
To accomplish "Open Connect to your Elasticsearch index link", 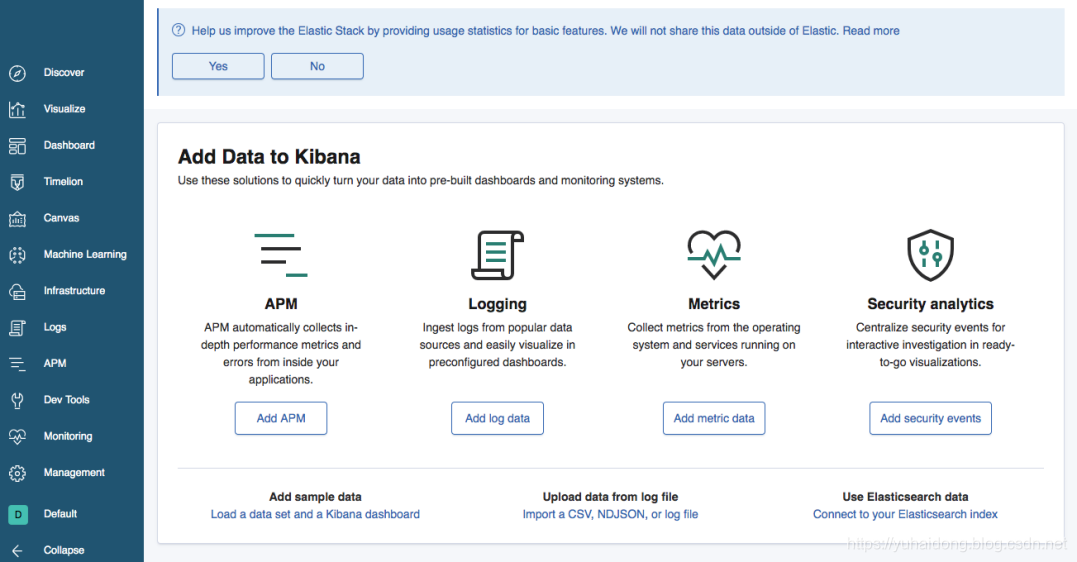I will click(x=905, y=514).
